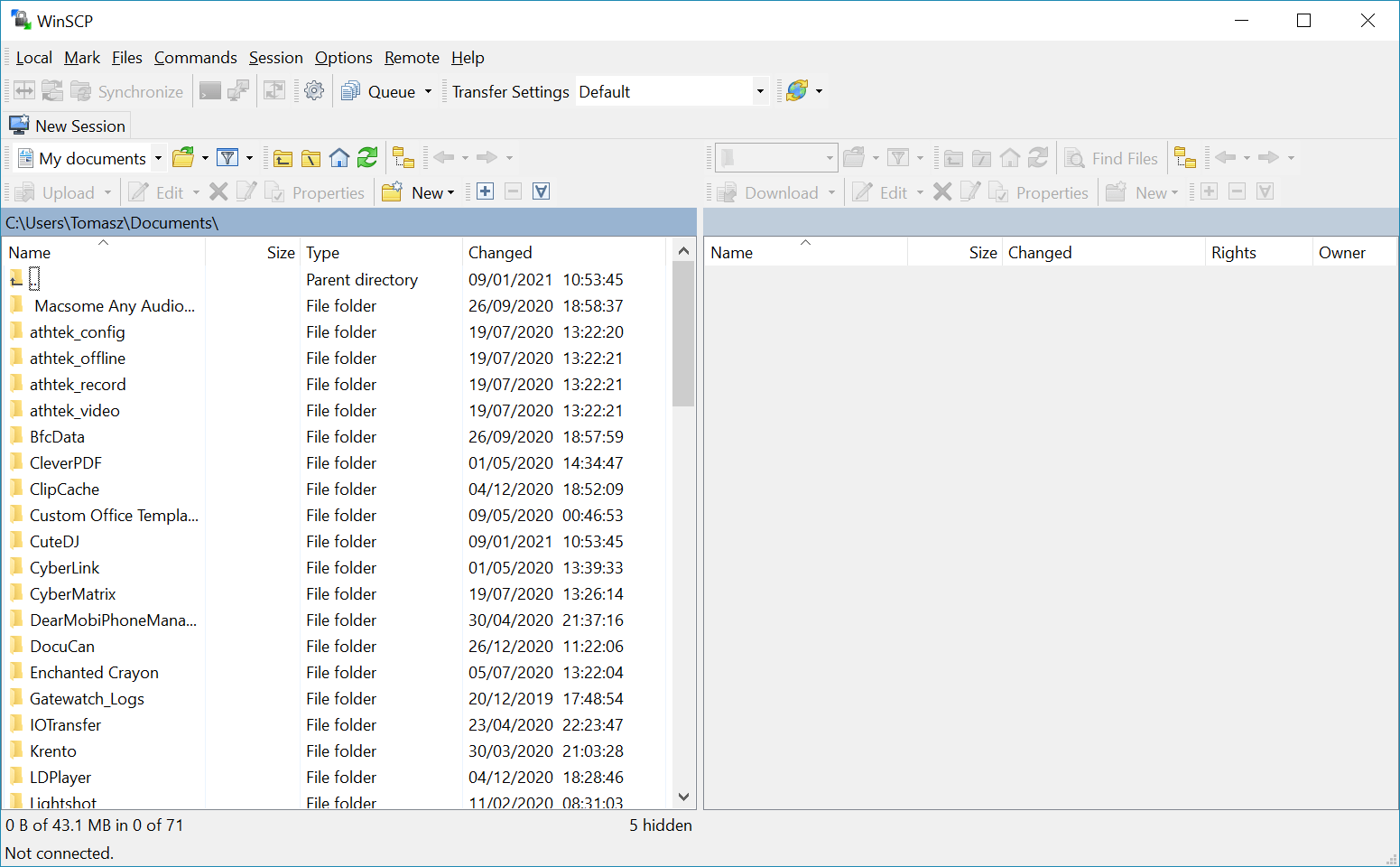
Task: Open the Files menu
Action: 127,58
